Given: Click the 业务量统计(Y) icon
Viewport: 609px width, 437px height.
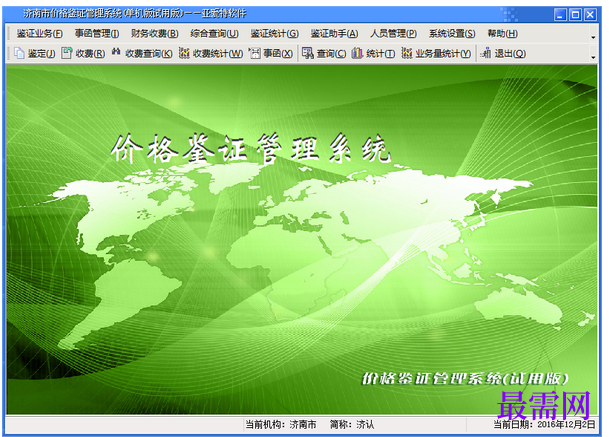Looking at the screenshot, I should point(407,53).
